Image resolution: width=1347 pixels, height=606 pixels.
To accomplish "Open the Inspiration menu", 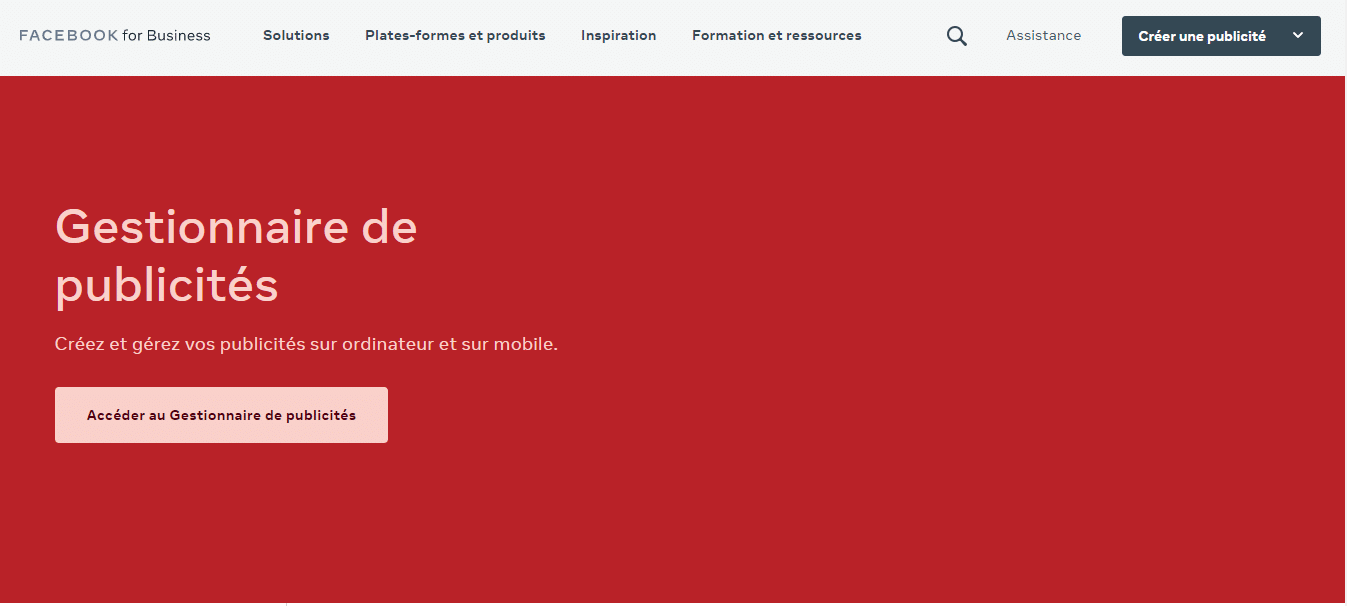I will coord(619,36).
